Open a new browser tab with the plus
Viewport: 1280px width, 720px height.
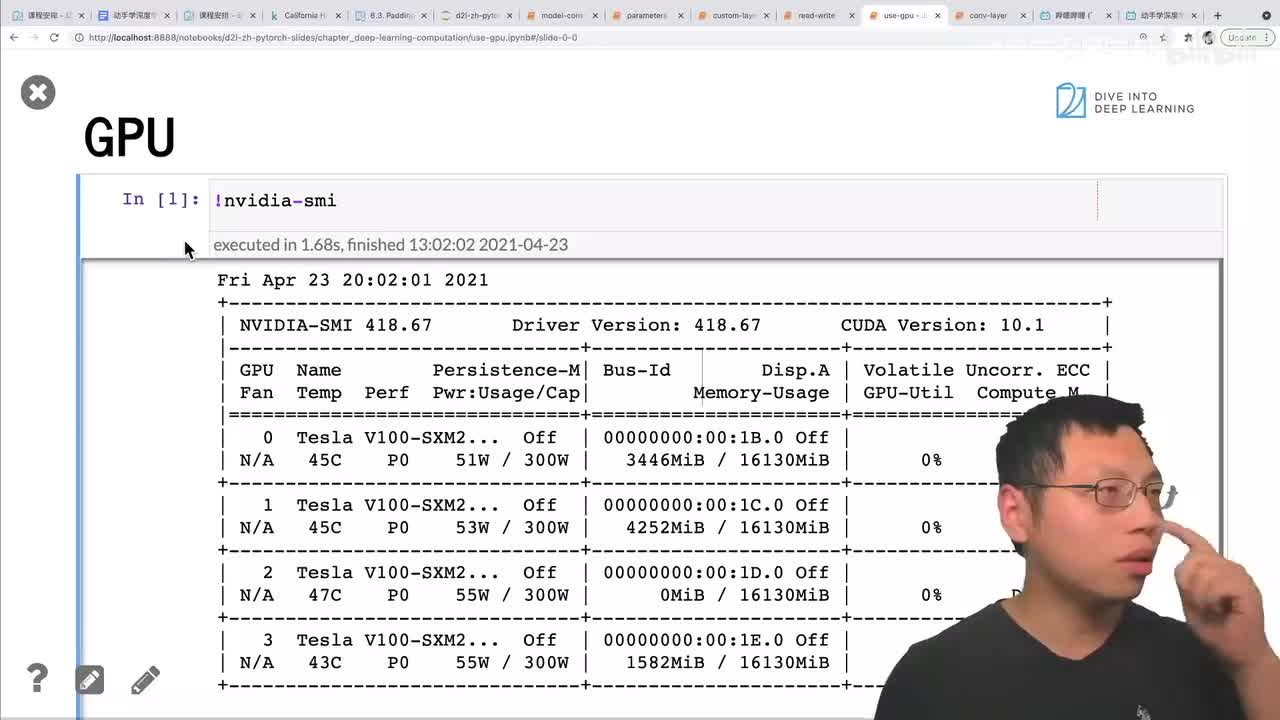[1217, 15]
